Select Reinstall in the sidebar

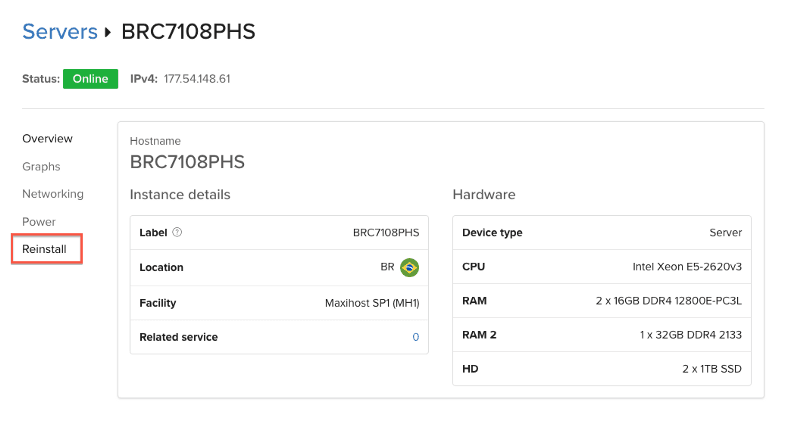44,249
